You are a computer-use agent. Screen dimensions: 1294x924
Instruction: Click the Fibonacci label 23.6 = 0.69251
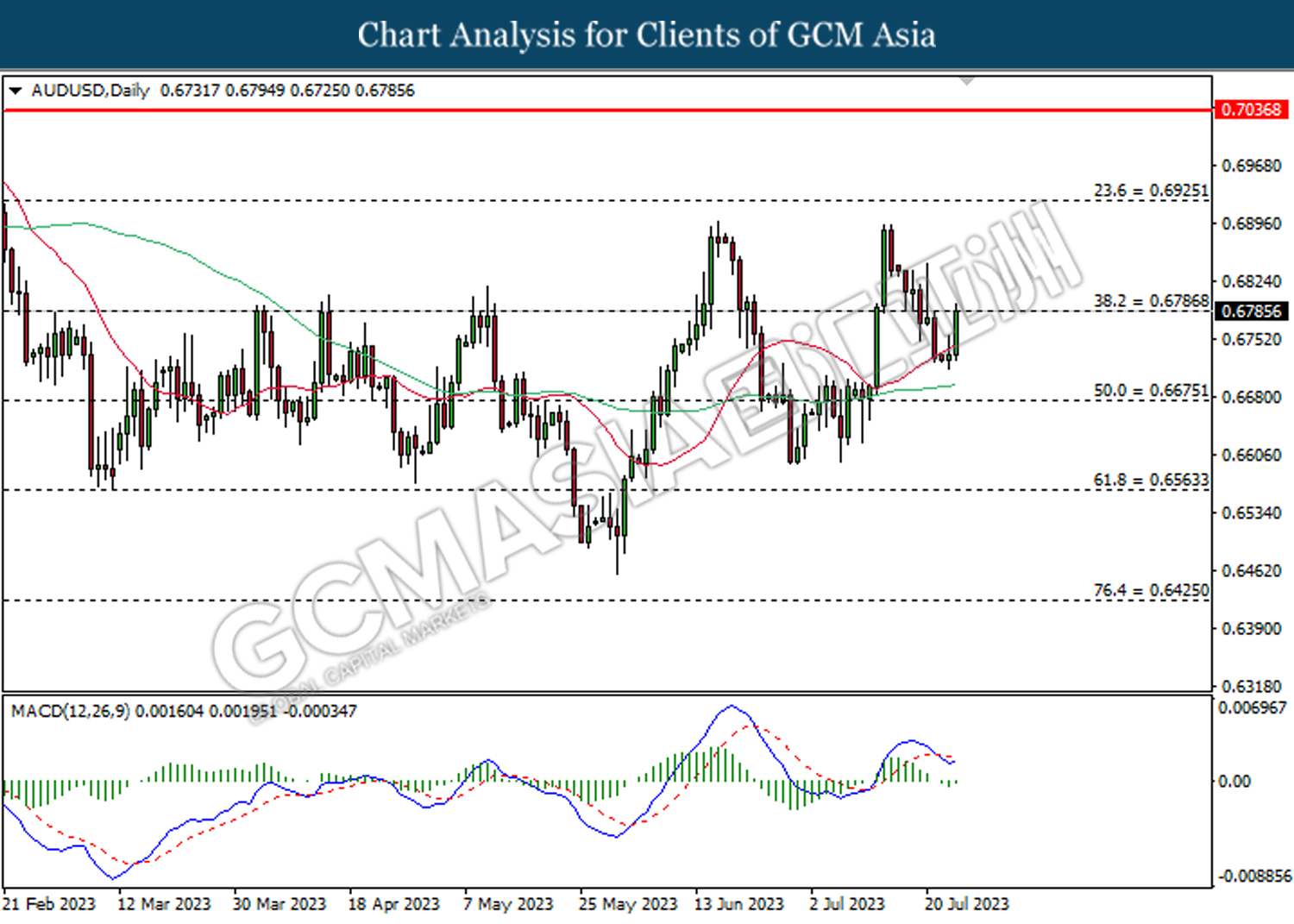point(1152,190)
